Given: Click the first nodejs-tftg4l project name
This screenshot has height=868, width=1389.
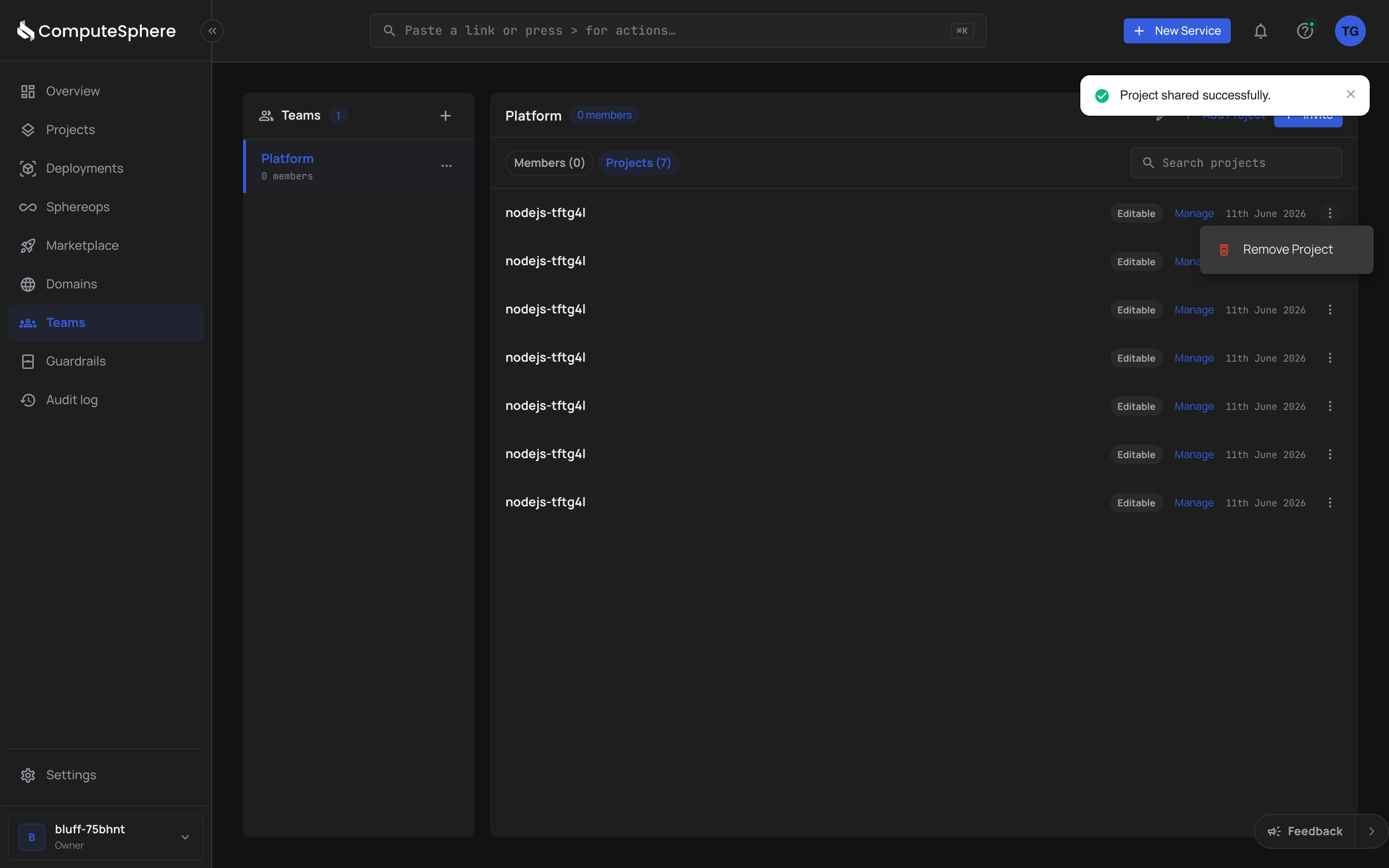Looking at the screenshot, I should 545,213.
